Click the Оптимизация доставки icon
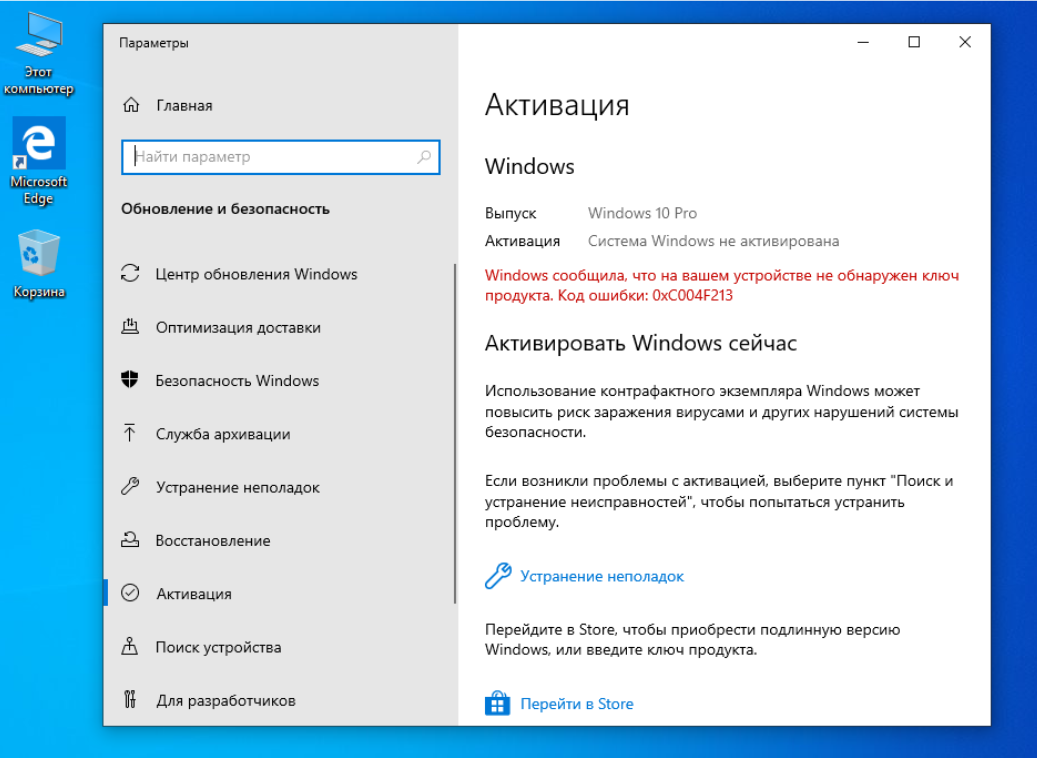 (x=129, y=327)
